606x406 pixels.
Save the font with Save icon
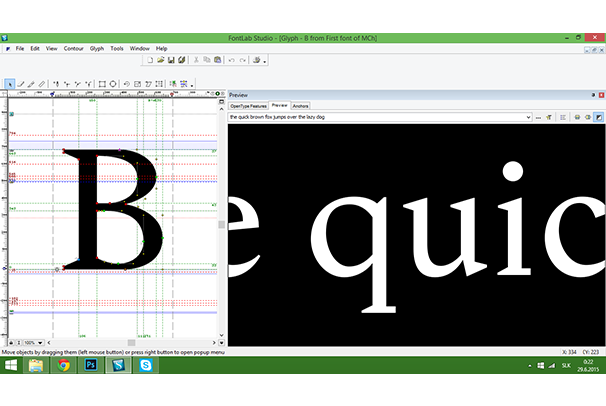pos(171,60)
